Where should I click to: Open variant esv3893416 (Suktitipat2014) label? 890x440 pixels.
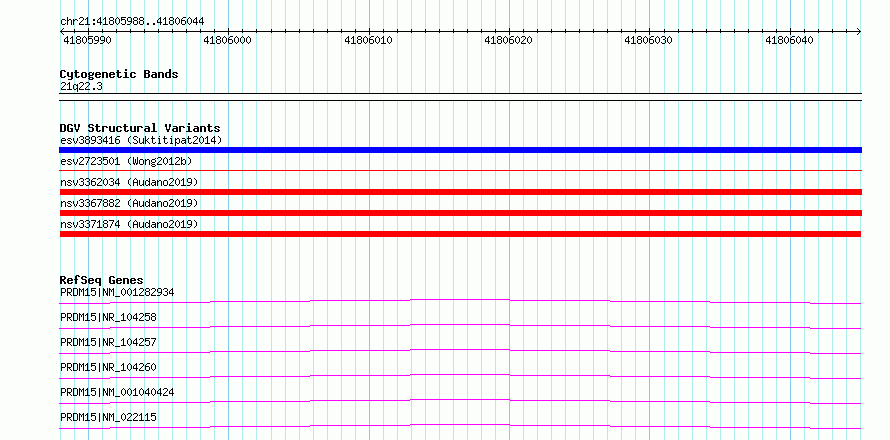pos(141,140)
